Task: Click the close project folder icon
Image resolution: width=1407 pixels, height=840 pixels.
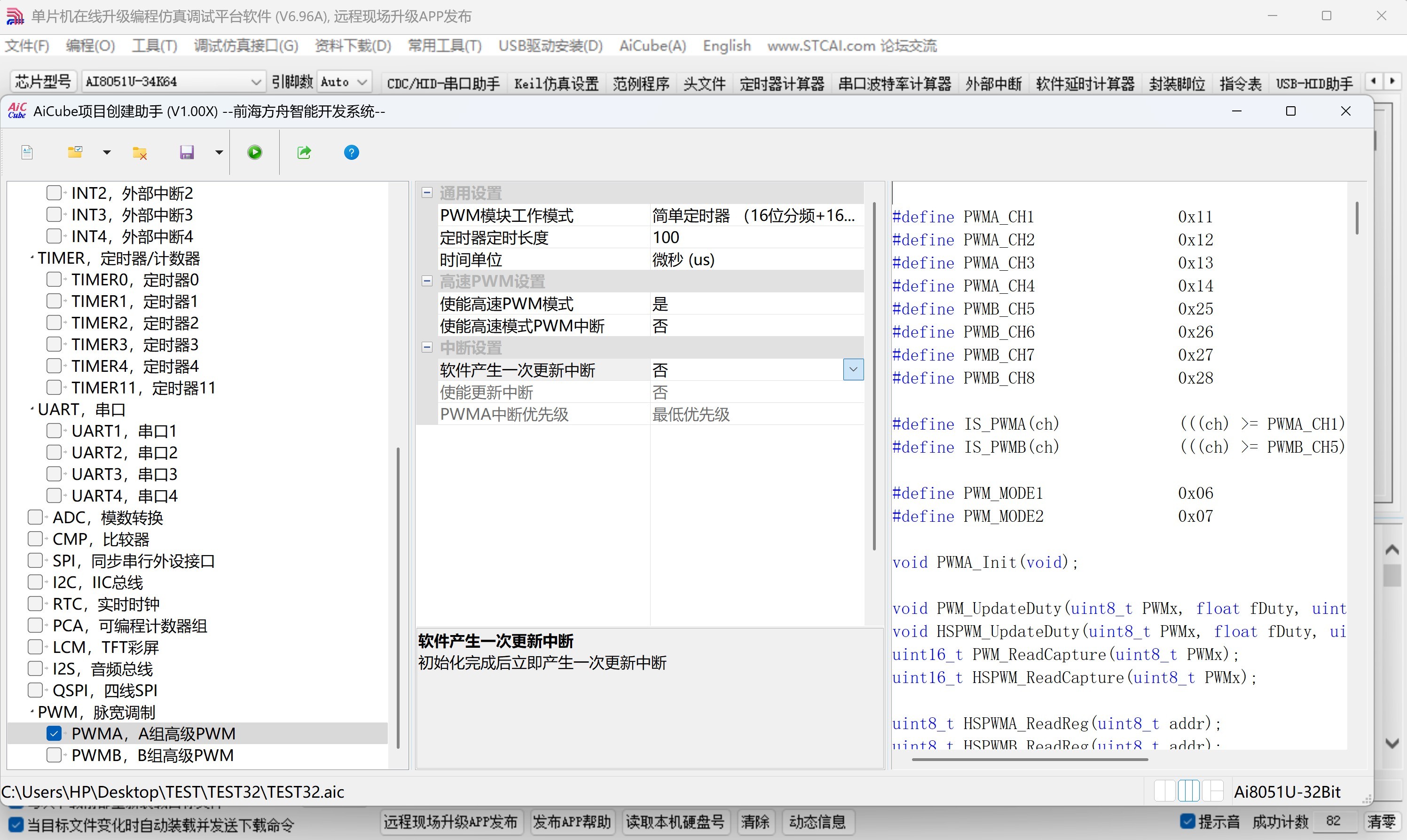Action: click(x=139, y=152)
